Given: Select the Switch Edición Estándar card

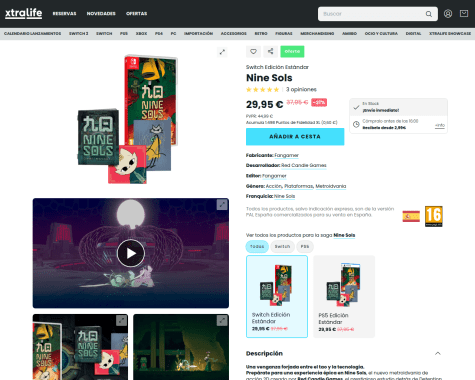Looking at the screenshot, I should [277, 297].
